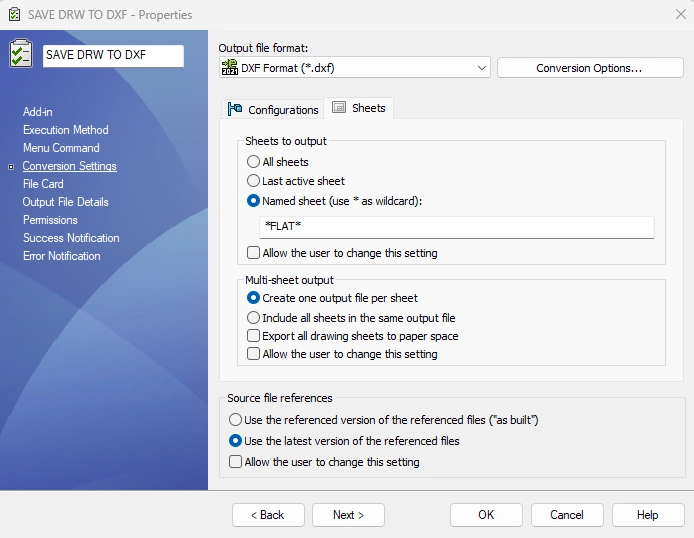Viewport: 694px width, 538px height.
Task: Click the task name field SAVE DRW TO DXF
Action: (113, 56)
